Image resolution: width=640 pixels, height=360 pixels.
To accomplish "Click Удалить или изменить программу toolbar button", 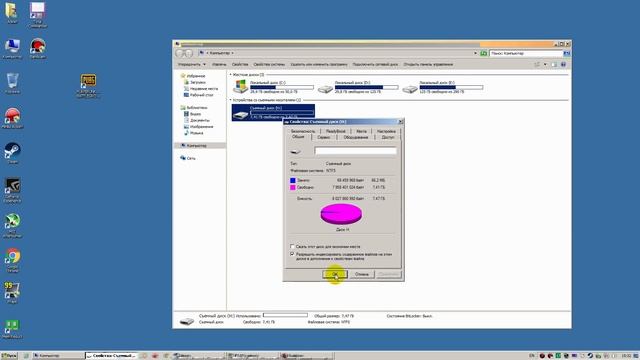I will tap(319, 64).
